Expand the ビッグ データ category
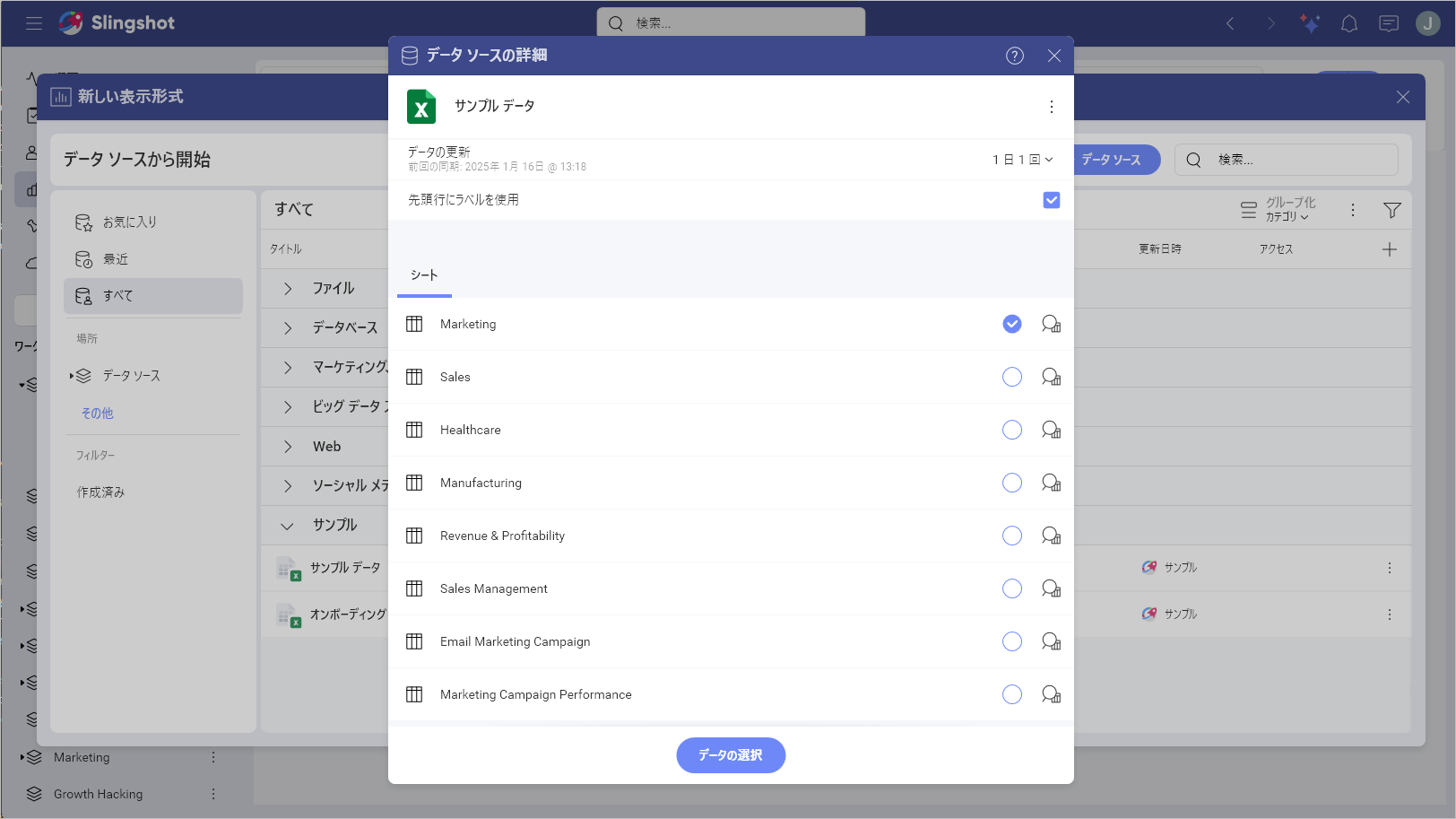 click(288, 406)
